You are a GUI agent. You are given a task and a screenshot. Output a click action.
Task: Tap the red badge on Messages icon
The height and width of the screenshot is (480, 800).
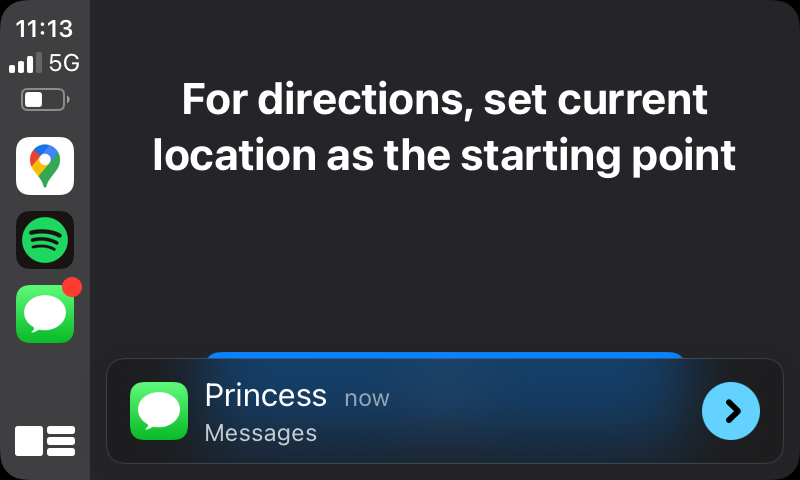(72, 287)
